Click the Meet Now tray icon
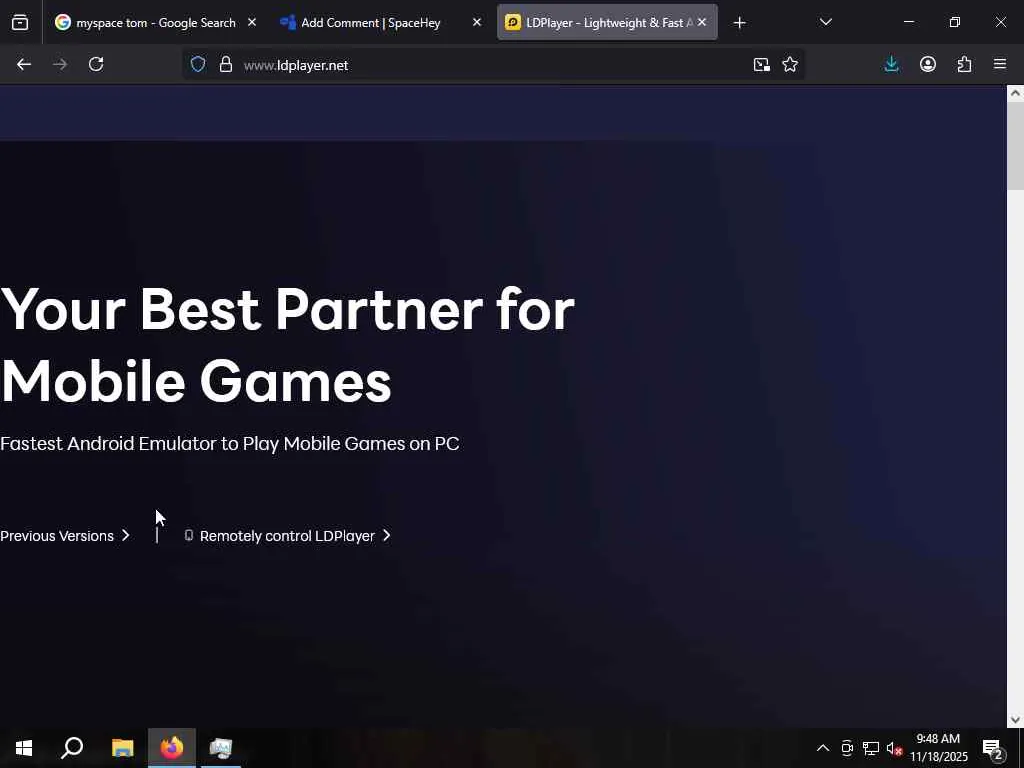This screenshot has height=768, width=1024. (x=847, y=748)
